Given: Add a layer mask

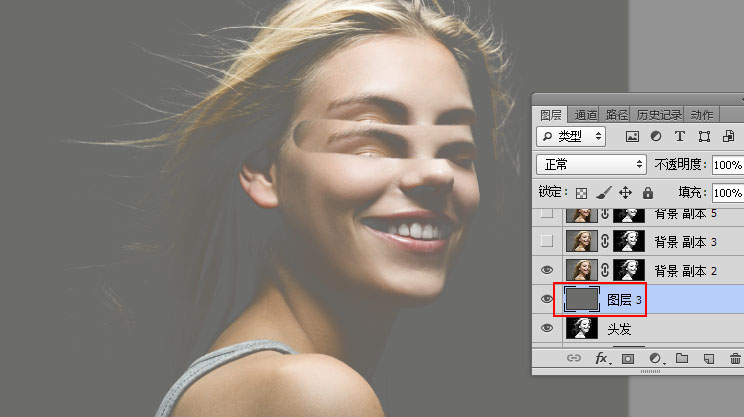Looking at the screenshot, I should tap(629, 357).
